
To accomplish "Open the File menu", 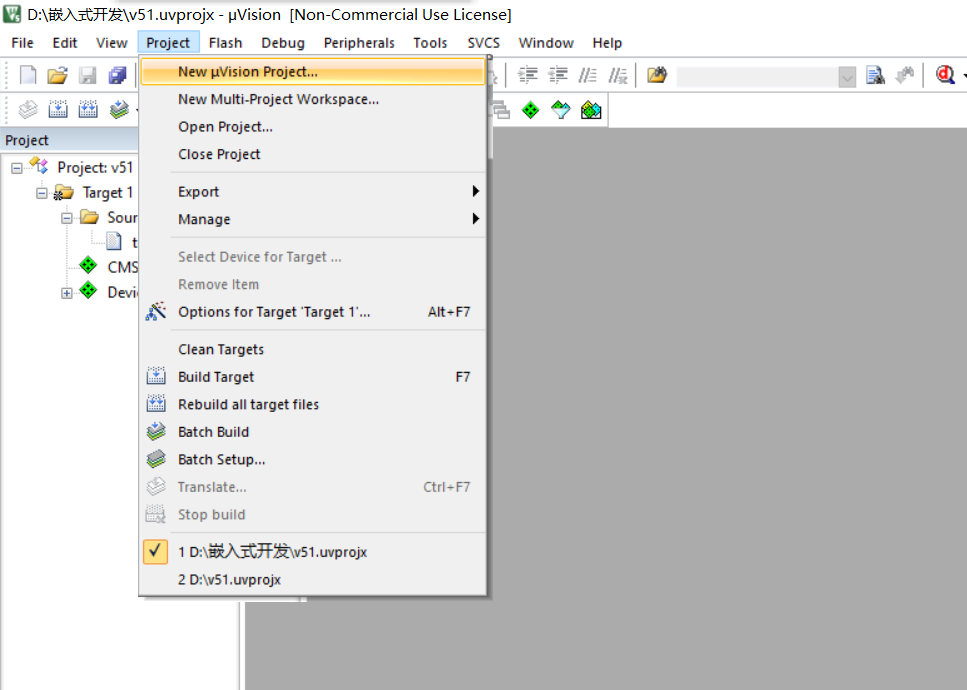I will pyautogui.click(x=22, y=43).
